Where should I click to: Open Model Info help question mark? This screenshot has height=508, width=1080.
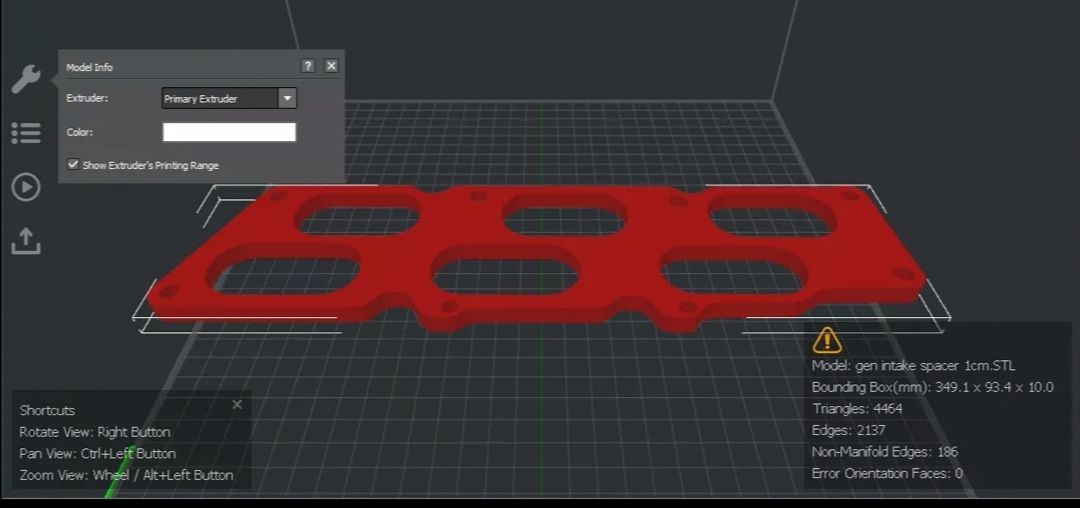pyautogui.click(x=308, y=65)
